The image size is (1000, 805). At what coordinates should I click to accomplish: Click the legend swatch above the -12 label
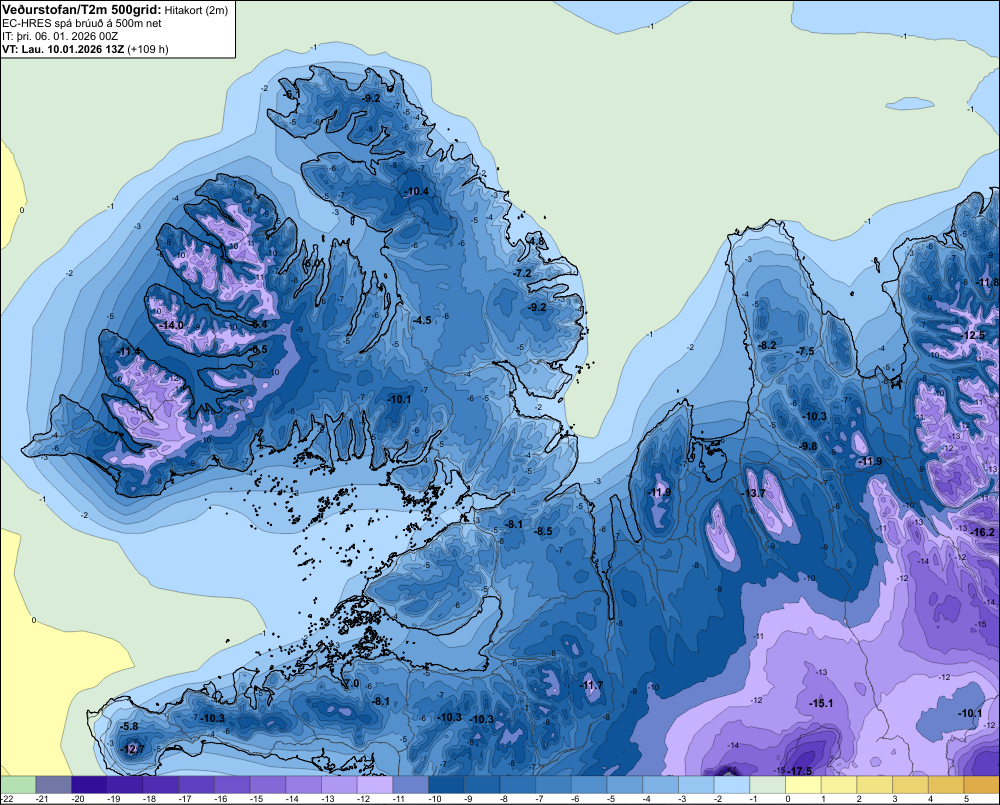pos(375,785)
